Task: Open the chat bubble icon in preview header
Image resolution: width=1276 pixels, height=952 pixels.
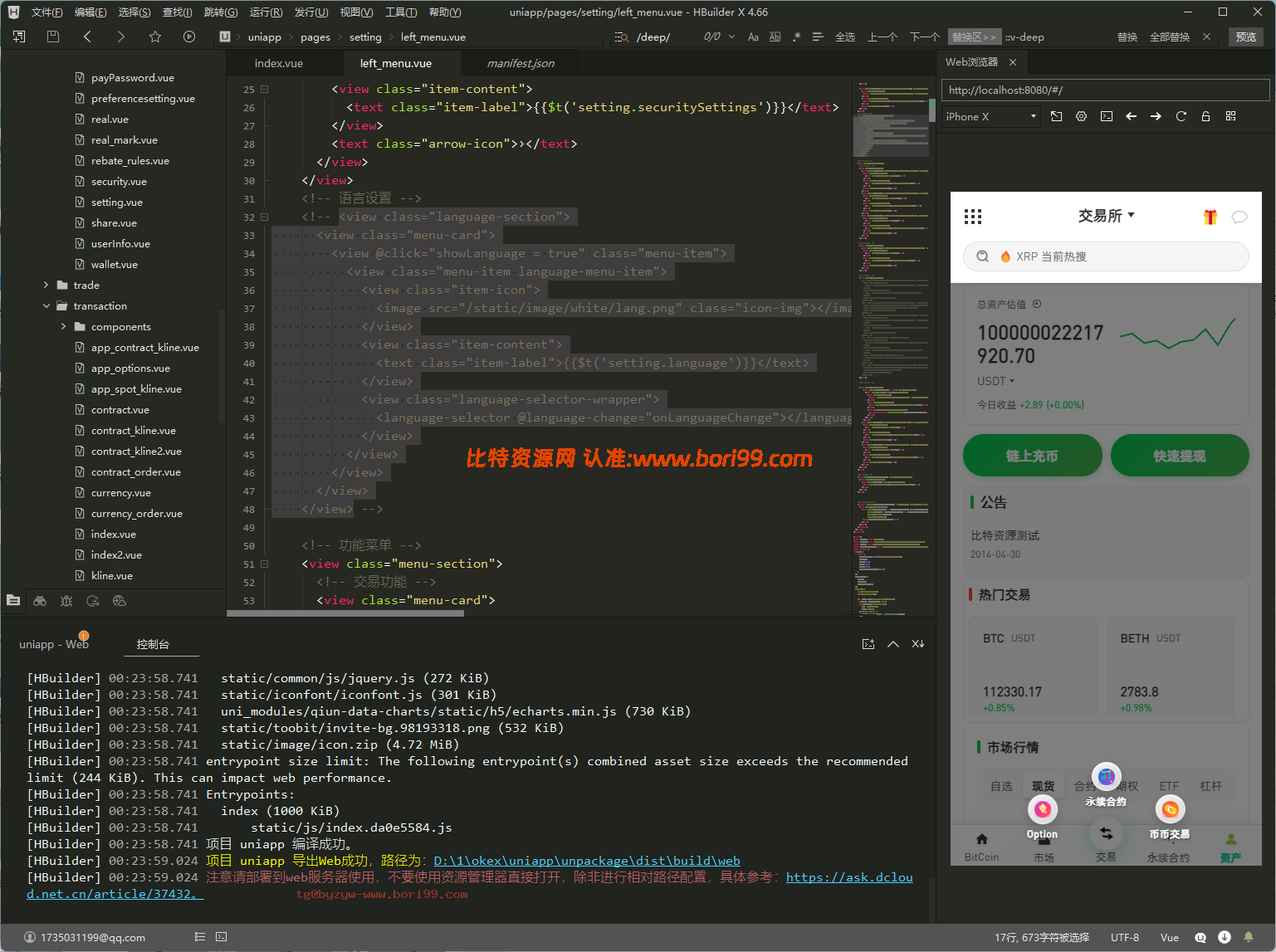Action: 1239,217
